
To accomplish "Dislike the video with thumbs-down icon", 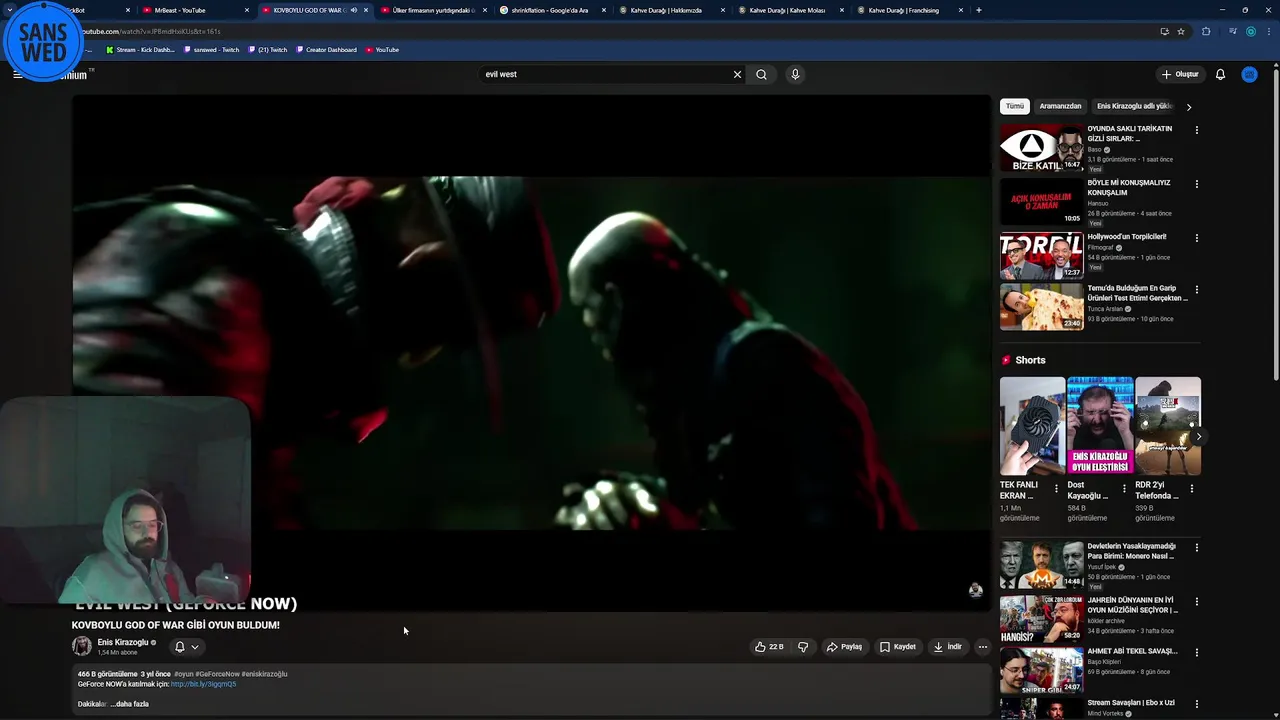I will 803,647.
